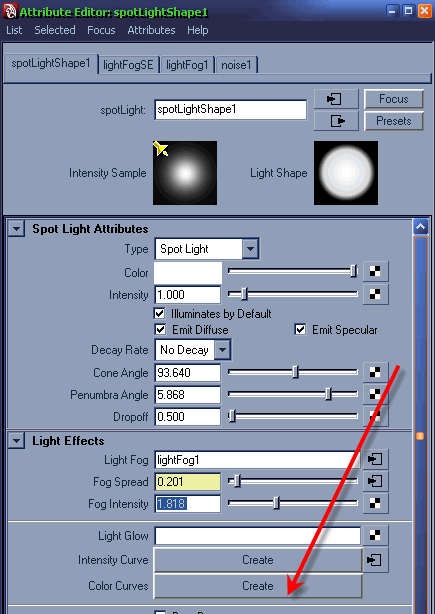Click the Fog Spread slider handle

click(237, 481)
